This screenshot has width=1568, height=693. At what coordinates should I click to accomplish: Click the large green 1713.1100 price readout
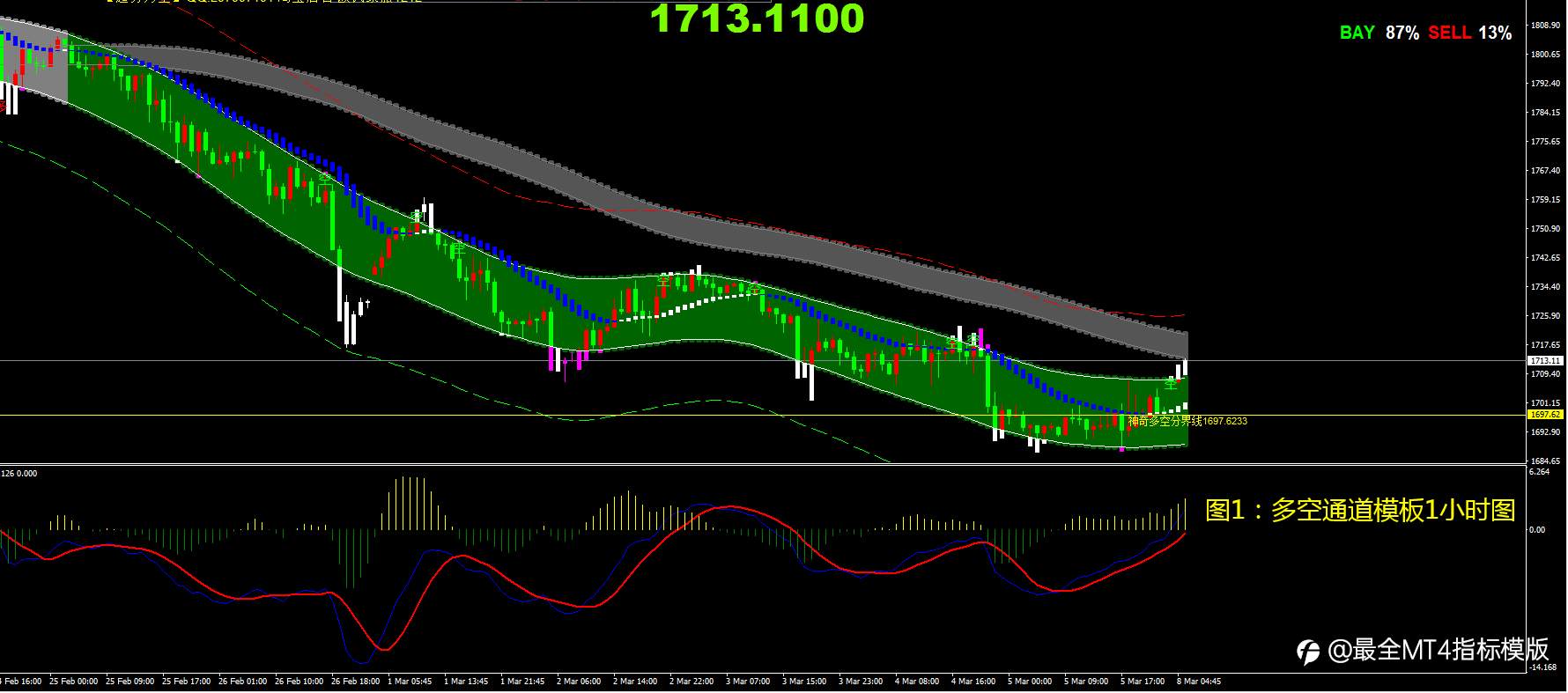tap(758, 18)
